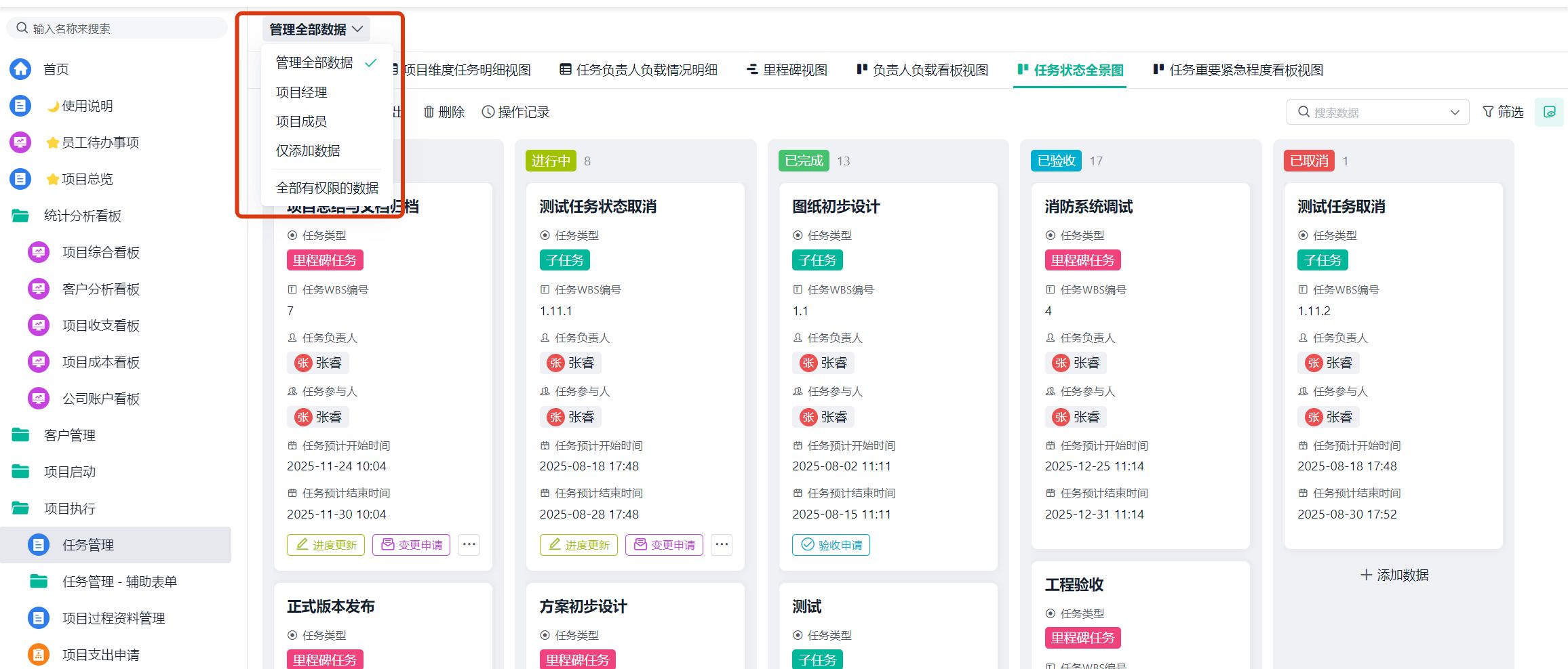The height and width of the screenshot is (669, 1568).
Task: Open the 首页 home icon
Action: click(x=20, y=69)
